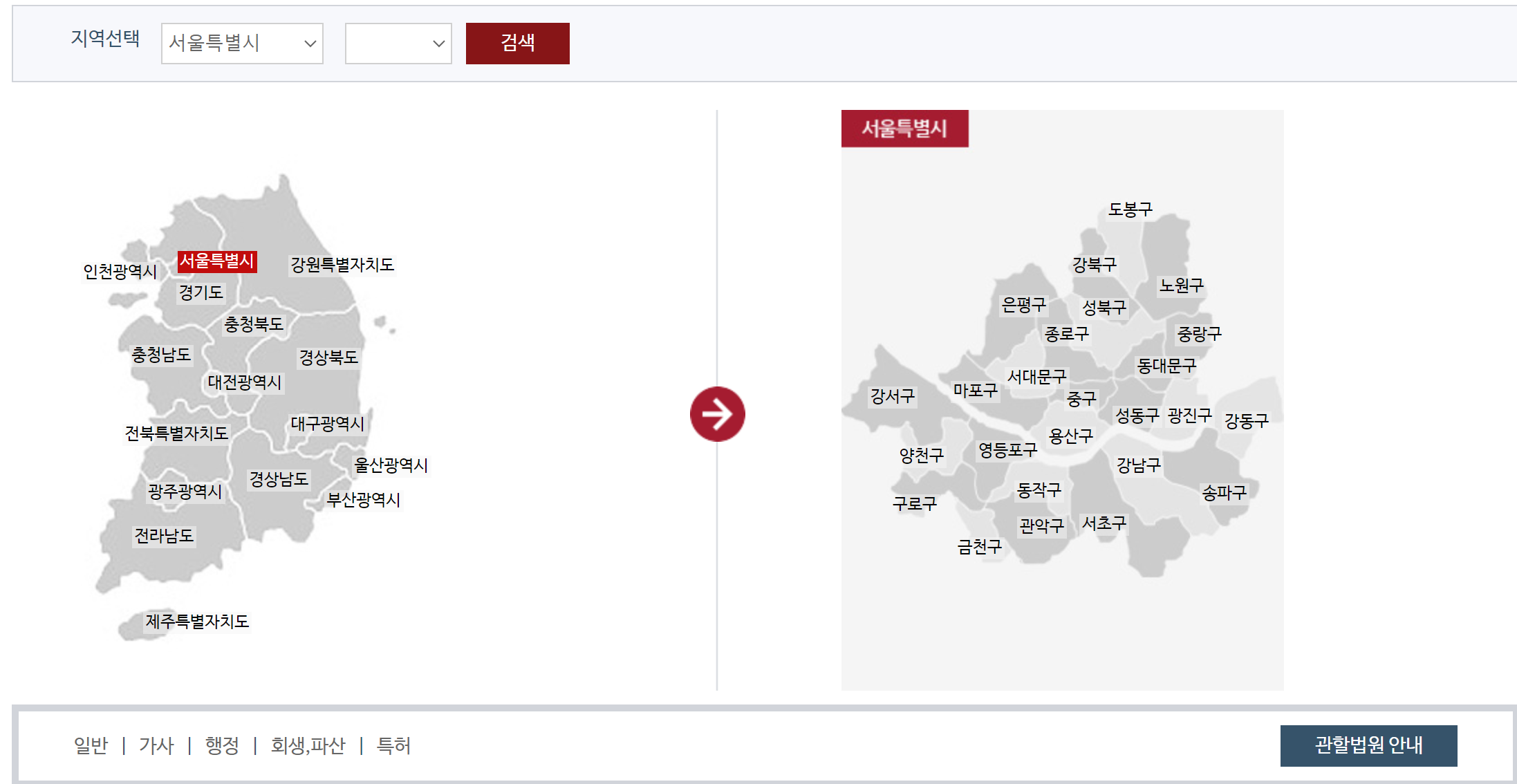Expand the empty district dropdown
Screen dimensions: 1517x784
click(x=398, y=44)
